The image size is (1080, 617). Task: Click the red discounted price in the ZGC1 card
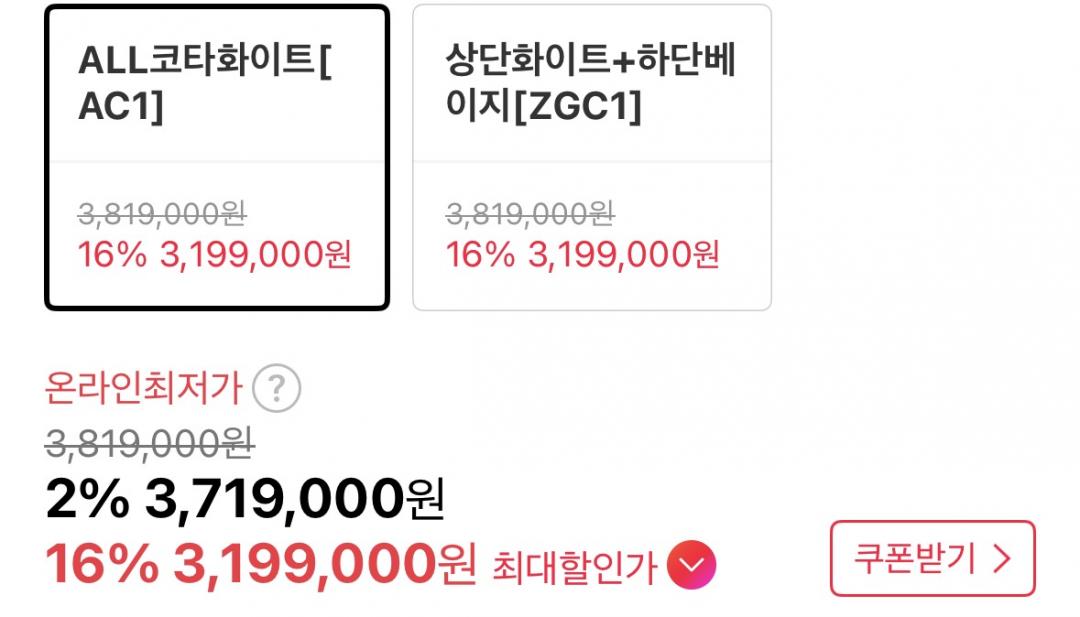624,255
